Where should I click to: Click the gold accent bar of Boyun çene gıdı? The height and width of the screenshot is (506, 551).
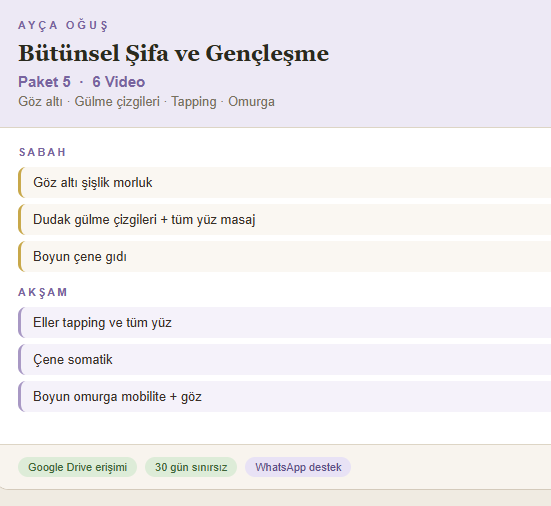click(x=20, y=257)
